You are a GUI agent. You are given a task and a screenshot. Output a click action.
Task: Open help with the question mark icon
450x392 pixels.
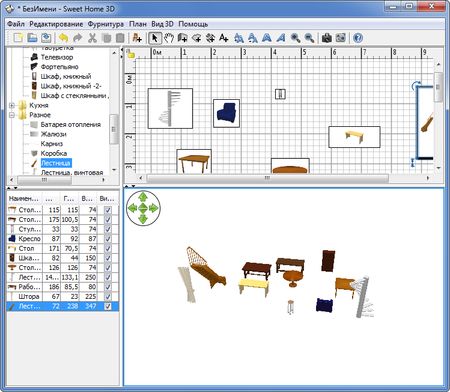click(x=358, y=38)
